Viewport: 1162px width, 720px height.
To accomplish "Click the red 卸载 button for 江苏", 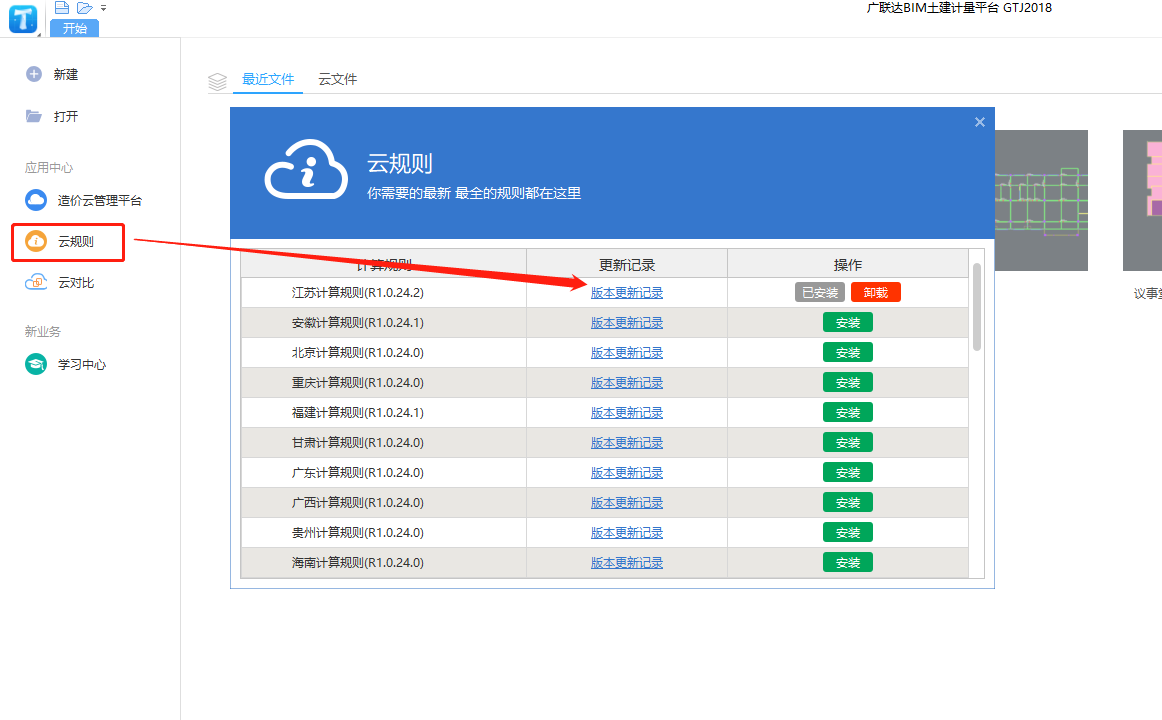I will [876, 293].
